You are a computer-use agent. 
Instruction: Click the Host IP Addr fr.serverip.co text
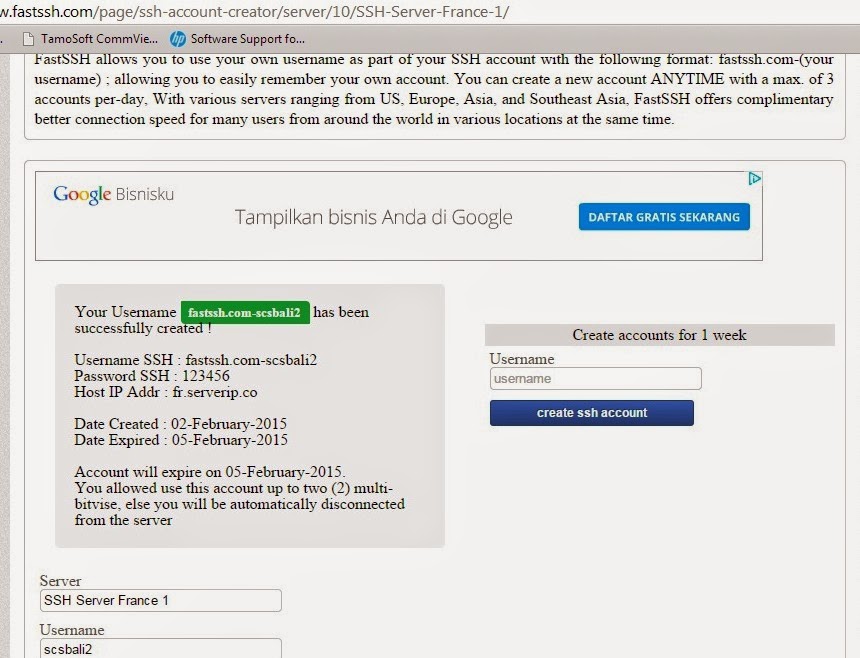pyautogui.click(x=166, y=392)
